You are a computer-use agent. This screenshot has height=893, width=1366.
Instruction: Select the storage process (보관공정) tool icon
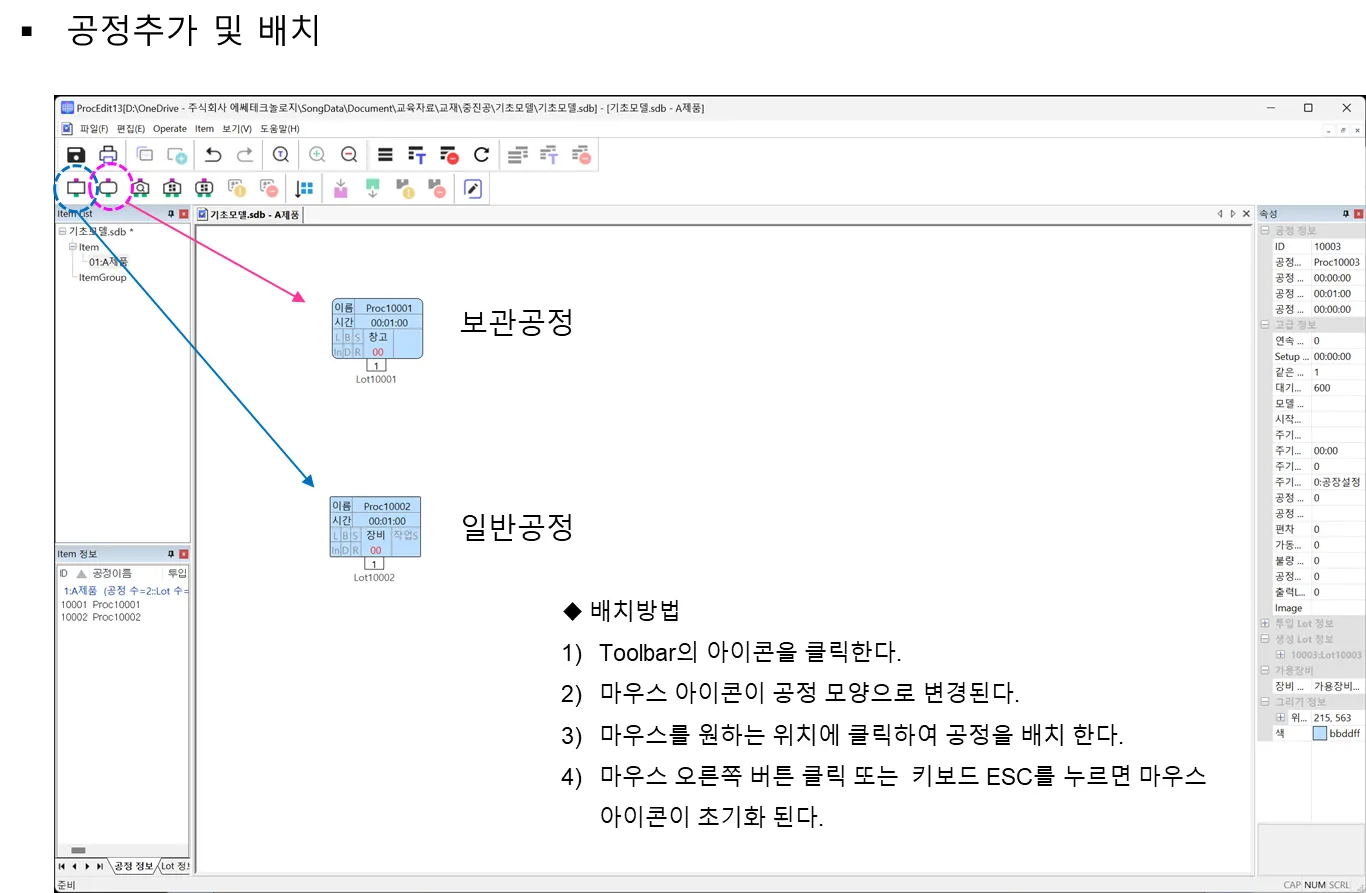tap(108, 188)
